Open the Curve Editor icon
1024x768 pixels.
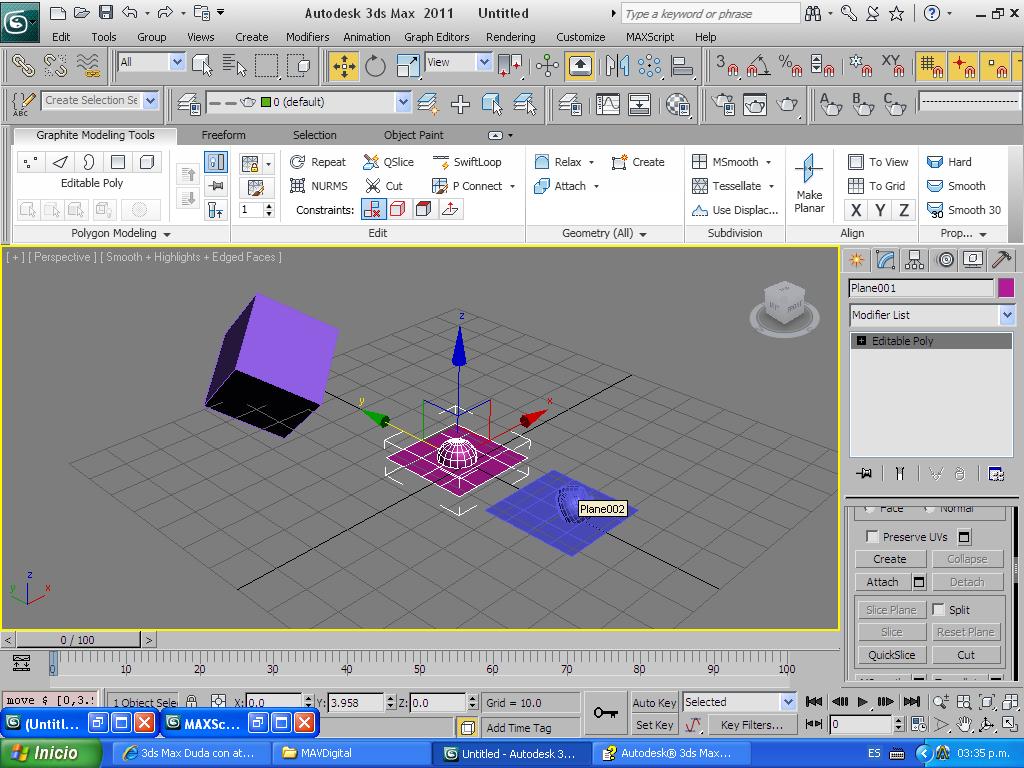click(607, 104)
